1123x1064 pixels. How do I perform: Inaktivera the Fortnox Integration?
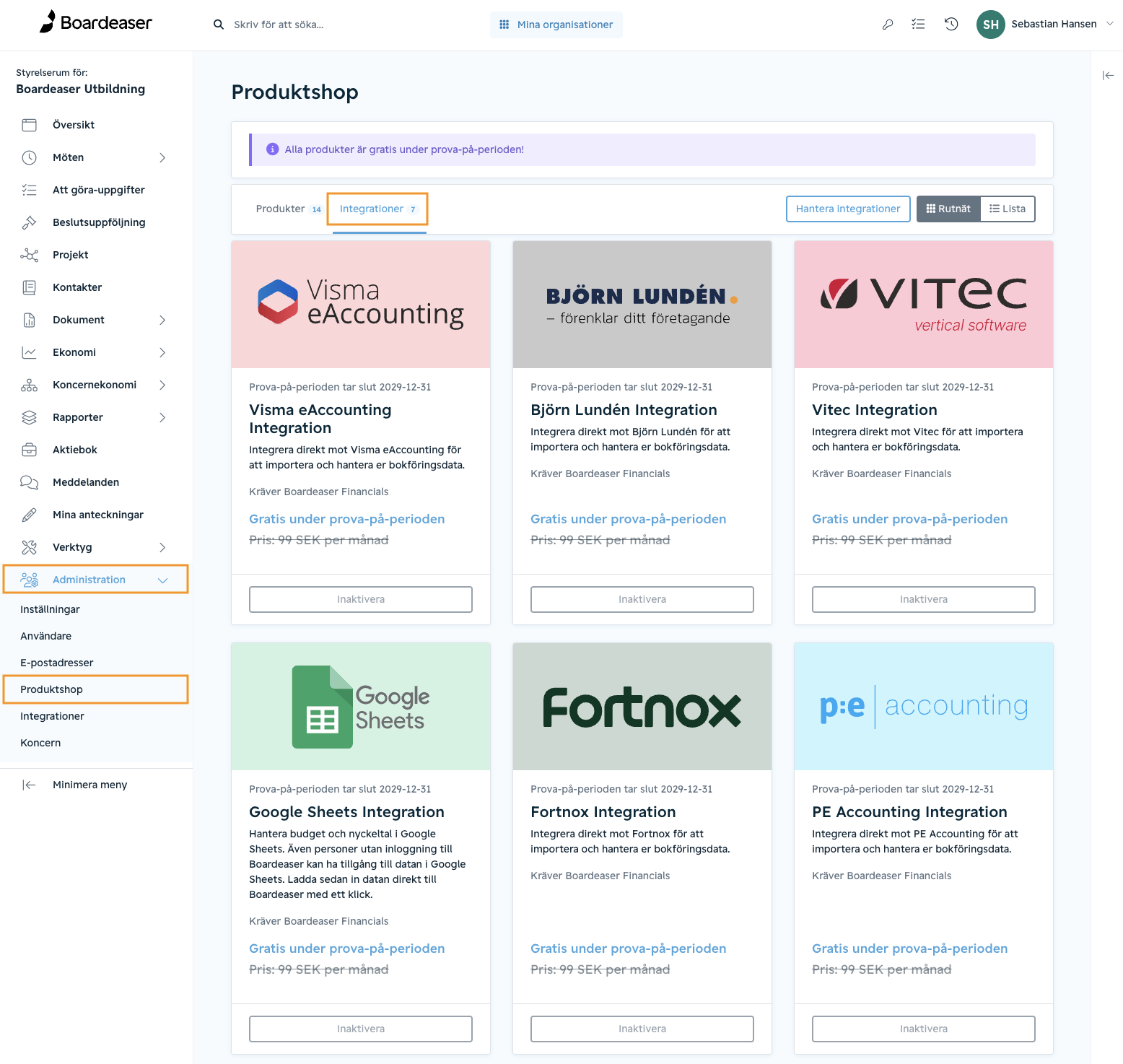[x=642, y=1029]
